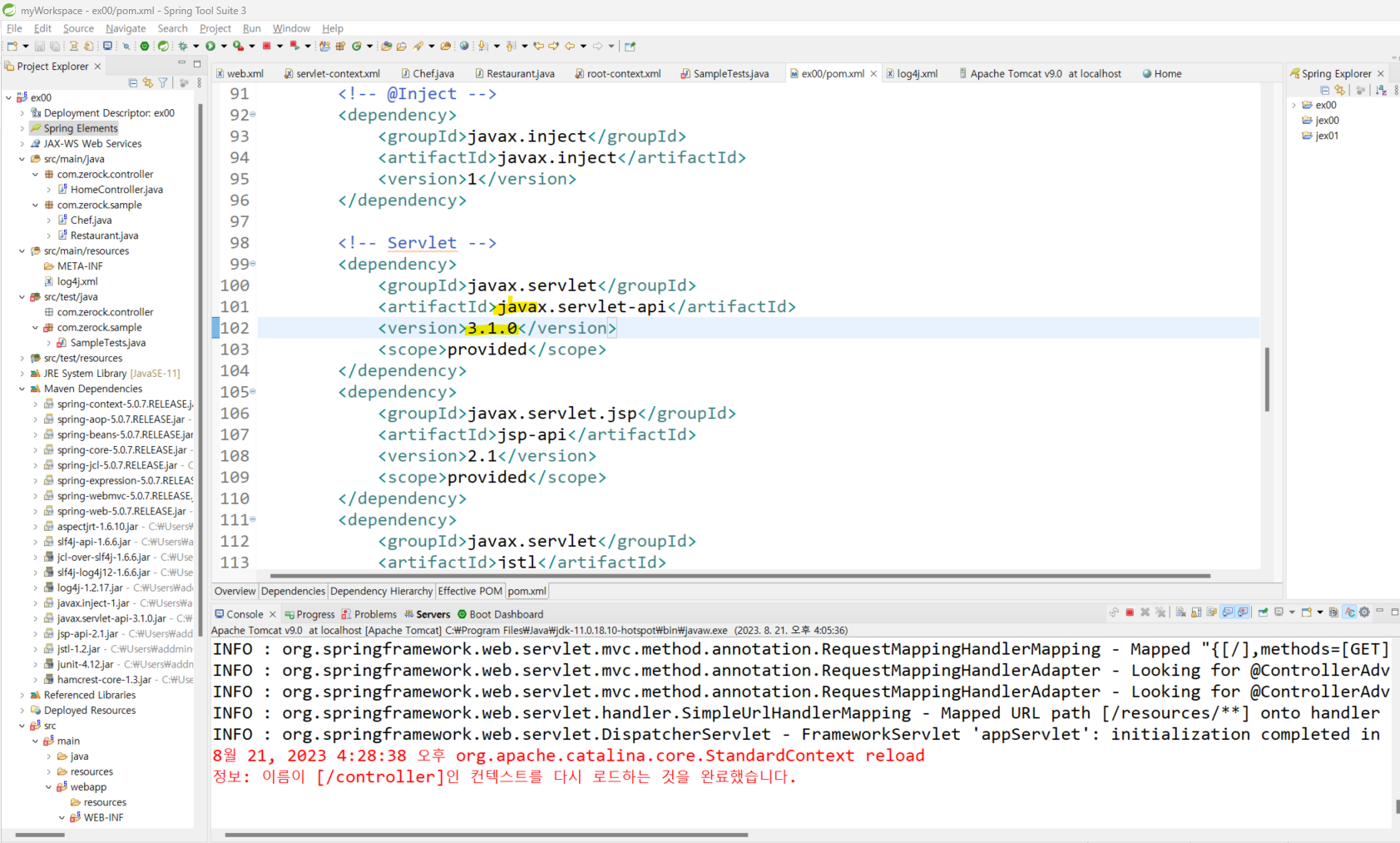
Task: Switch to the root-context.xml editor tab
Action: (x=617, y=73)
